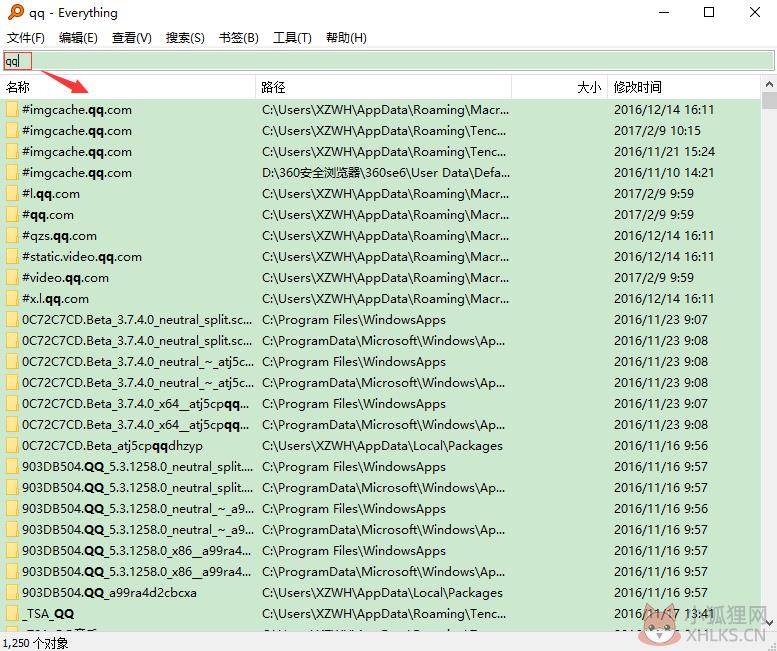The height and width of the screenshot is (651, 777).
Task: Focus the search box containing qq
Action: click(388, 61)
